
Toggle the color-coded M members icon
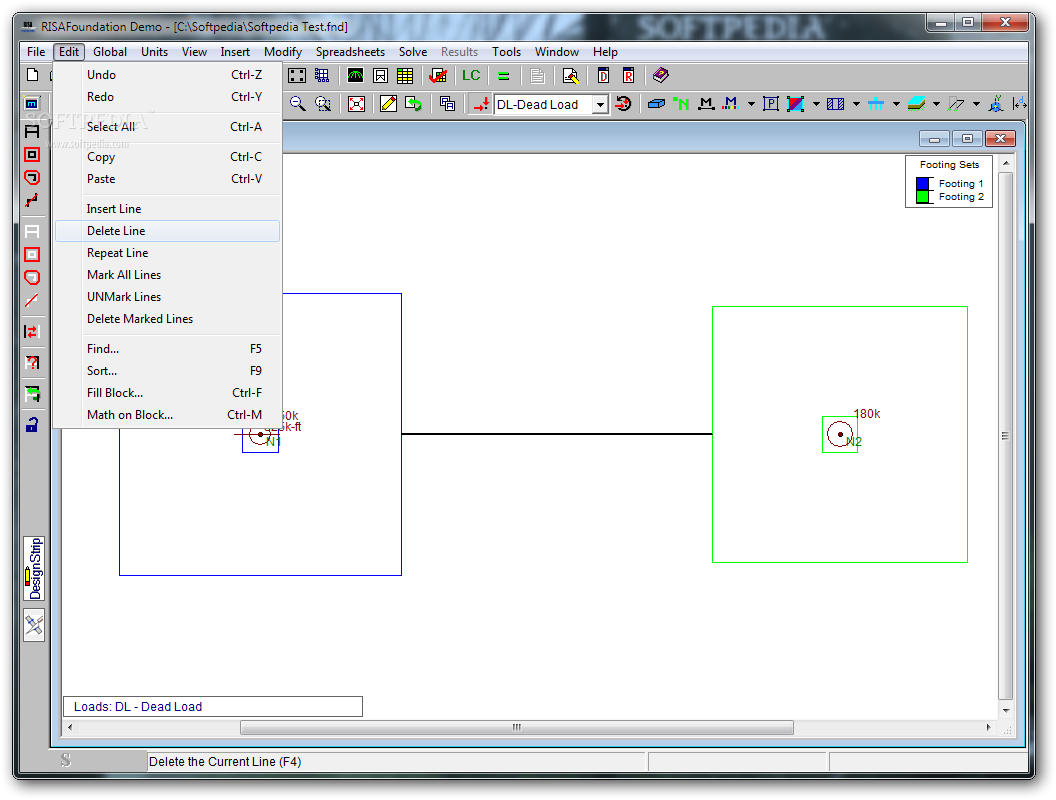(730, 104)
